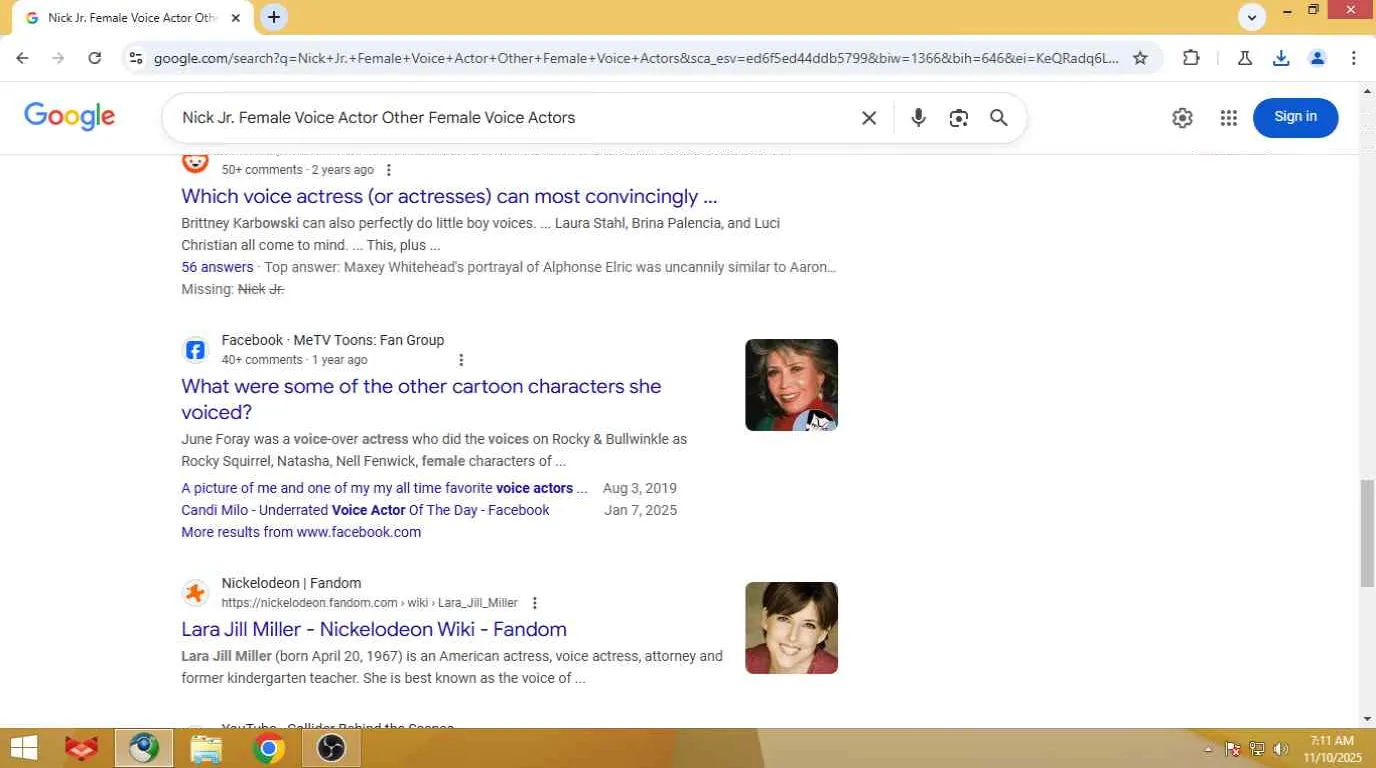Viewport: 1376px width, 768px height.
Task: Start a voice search with the microphone
Action: (918, 118)
